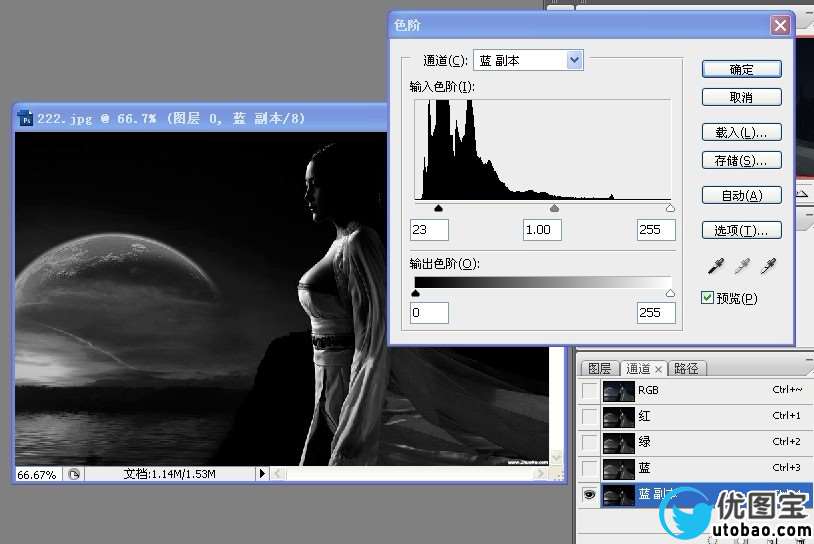The image size is (814, 544).
Task: Click the input black point slider
Action: click(439, 208)
